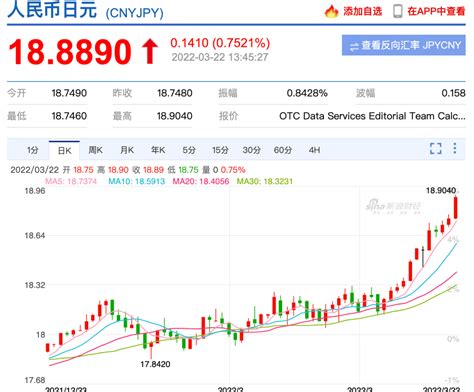
Task: Click the 最低 value 18.7460
Action: [x=69, y=116]
